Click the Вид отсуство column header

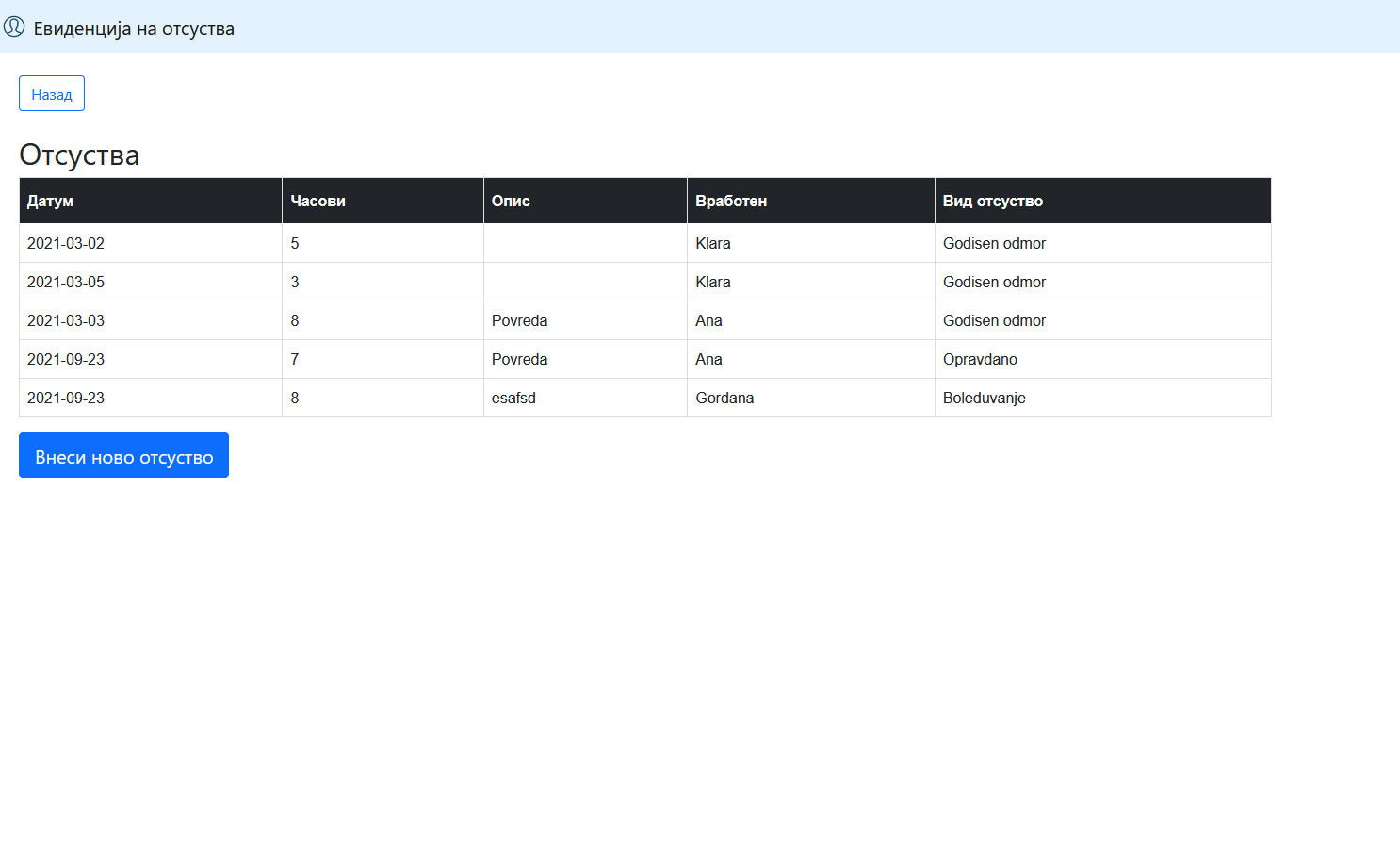[992, 201]
